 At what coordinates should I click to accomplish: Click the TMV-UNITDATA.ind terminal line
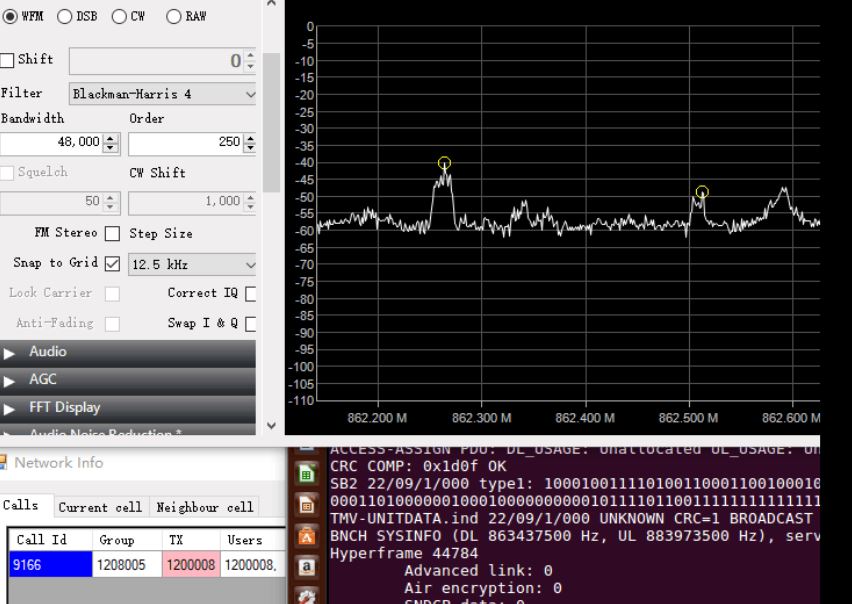coord(572,519)
